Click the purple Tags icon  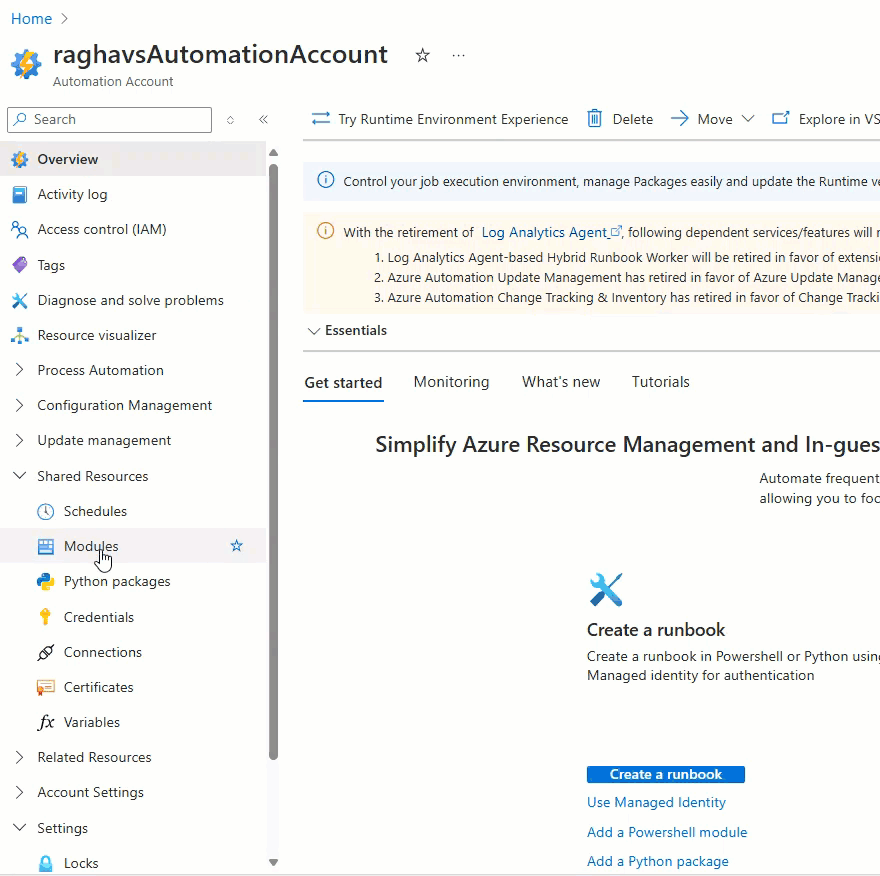pyautogui.click(x=20, y=265)
